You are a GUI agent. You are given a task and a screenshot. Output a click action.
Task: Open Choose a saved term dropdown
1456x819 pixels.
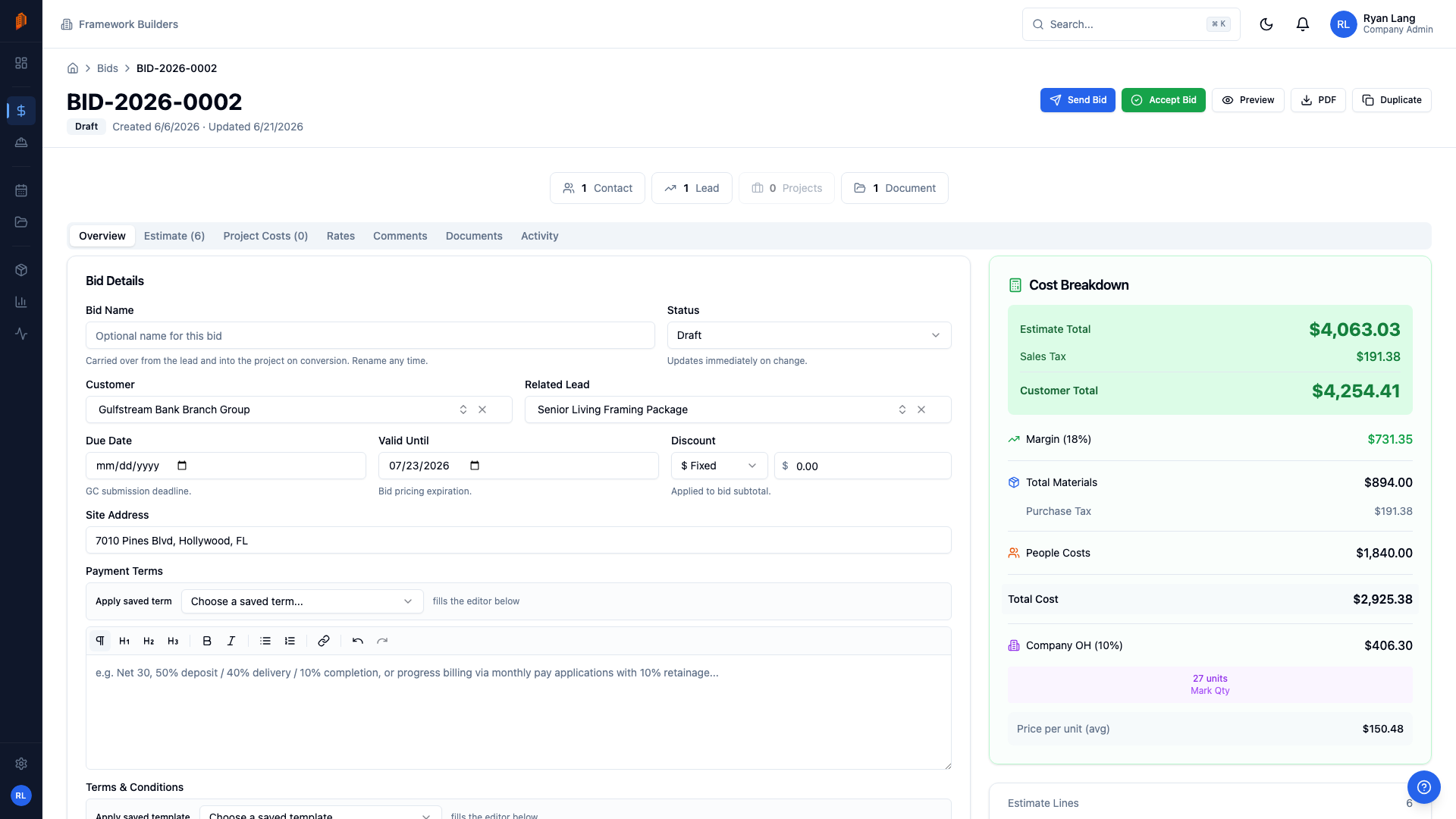(x=302, y=601)
